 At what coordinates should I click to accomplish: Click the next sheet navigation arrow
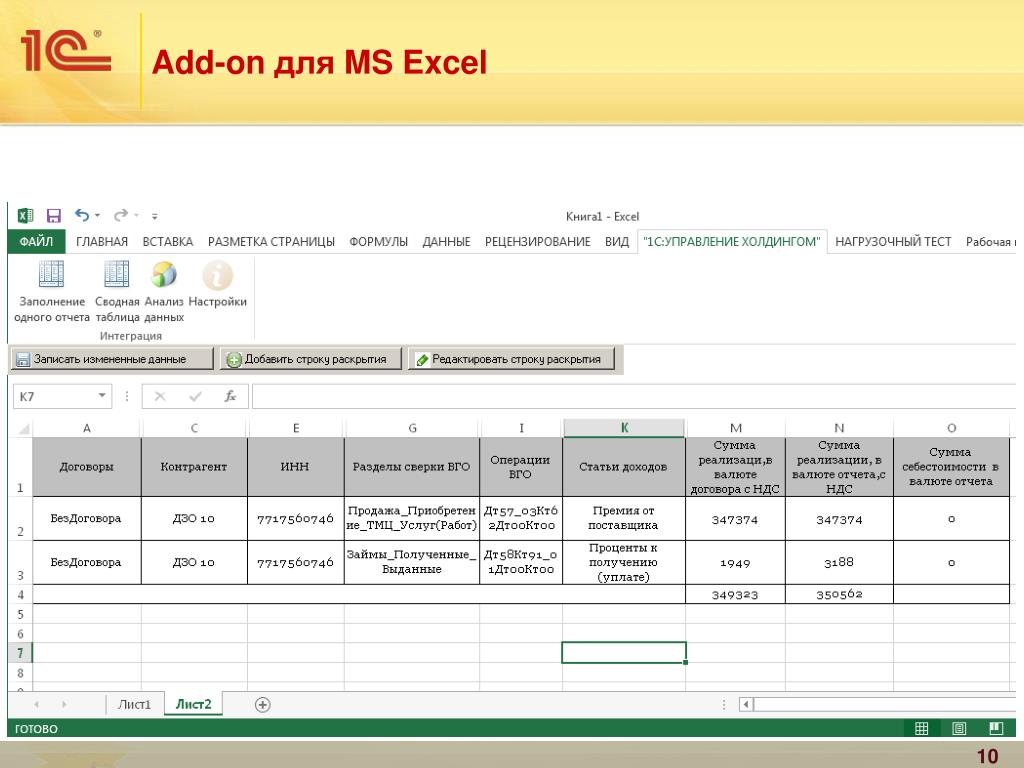point(64,705)
